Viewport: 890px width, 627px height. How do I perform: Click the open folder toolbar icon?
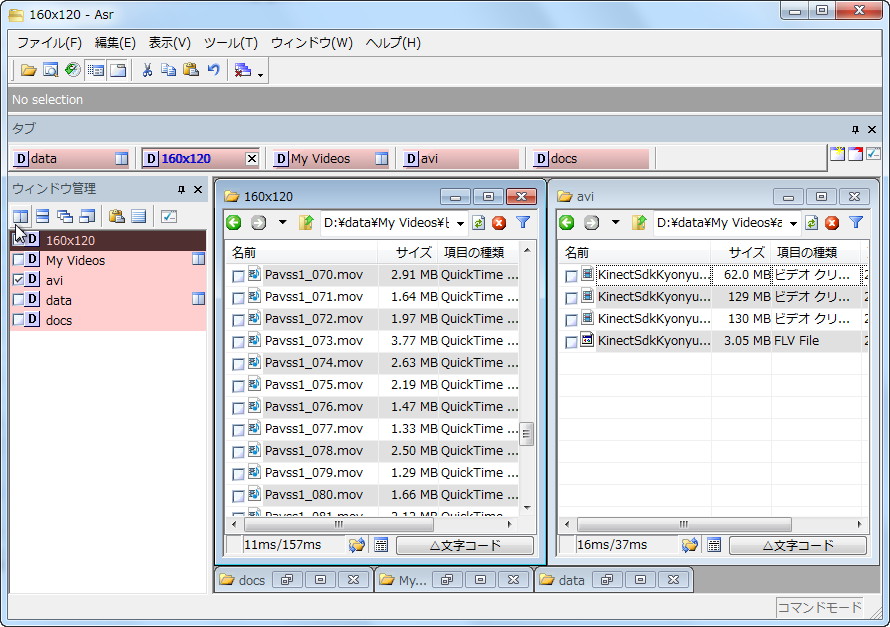pos(28,70)
